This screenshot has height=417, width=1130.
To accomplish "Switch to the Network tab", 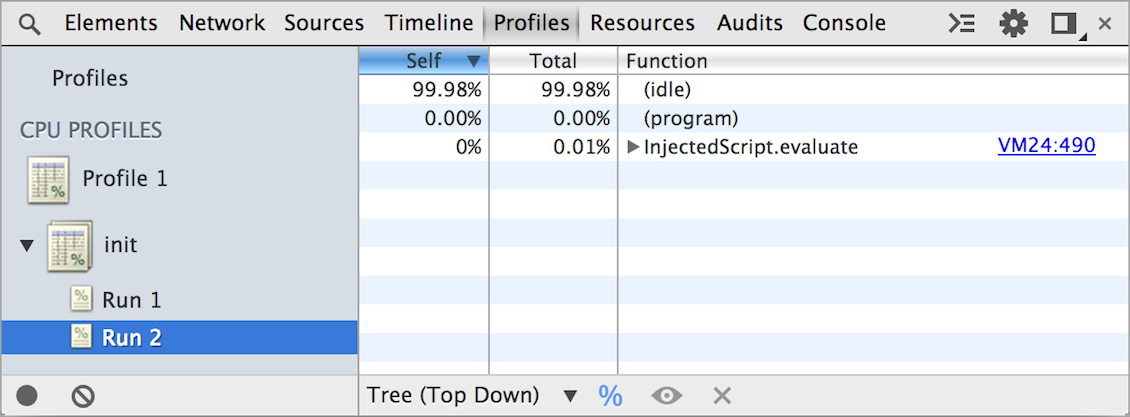I will [x=221, y=23].
